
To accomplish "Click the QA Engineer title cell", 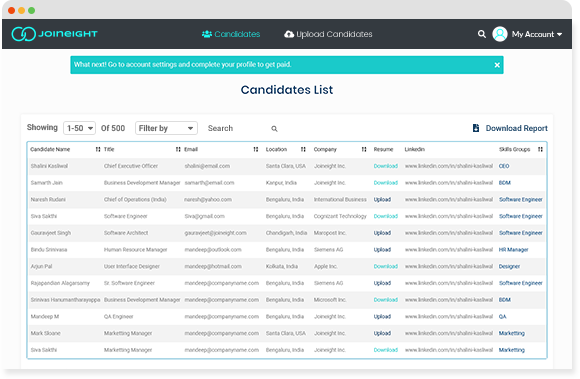I will pos(118,317).
